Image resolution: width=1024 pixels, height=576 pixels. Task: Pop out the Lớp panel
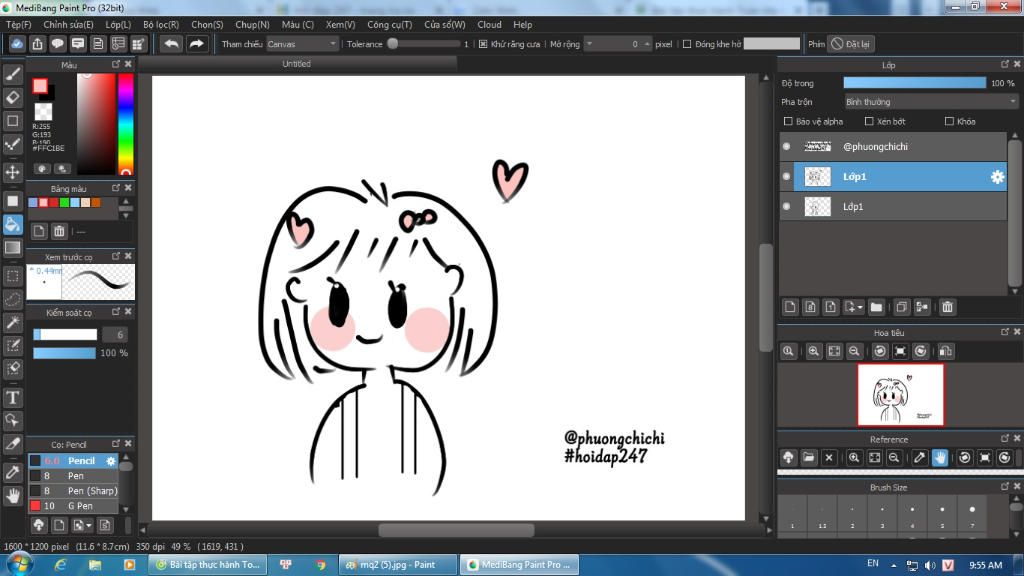(1004, 64)
